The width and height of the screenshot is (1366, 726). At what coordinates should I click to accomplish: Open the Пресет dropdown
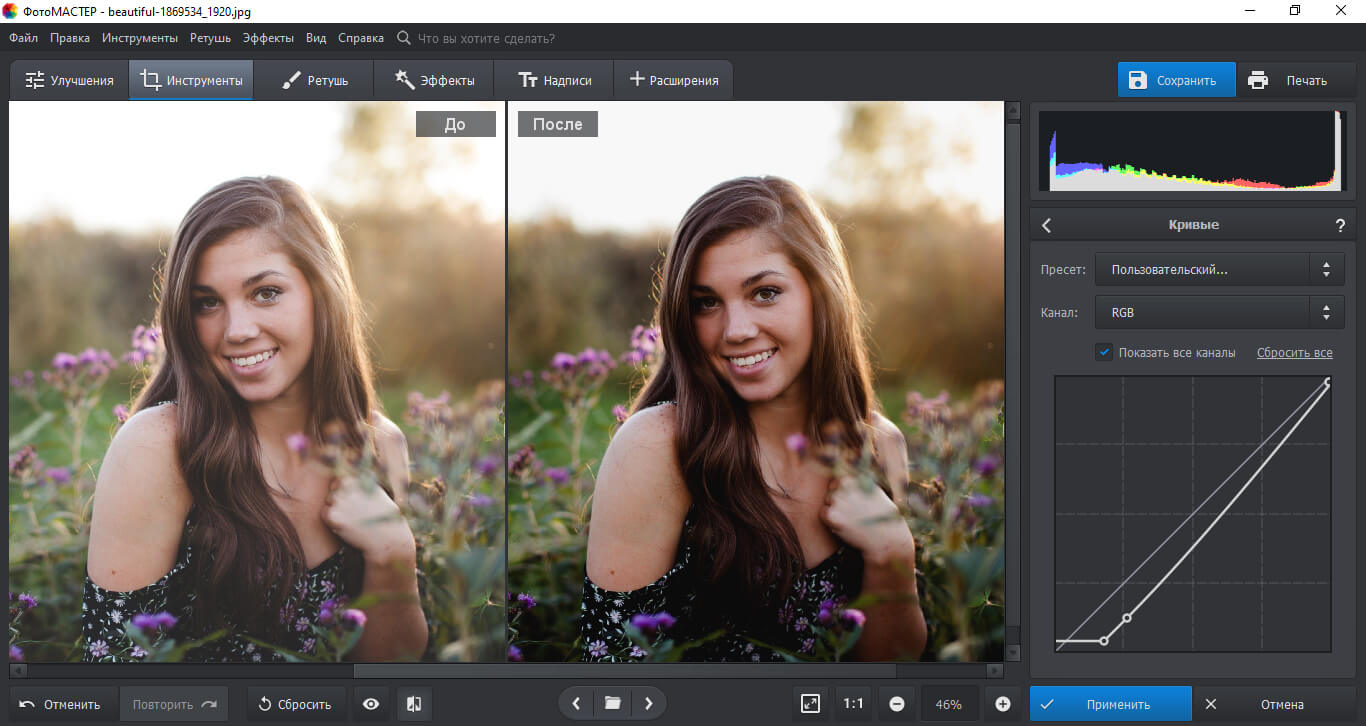1219,269
